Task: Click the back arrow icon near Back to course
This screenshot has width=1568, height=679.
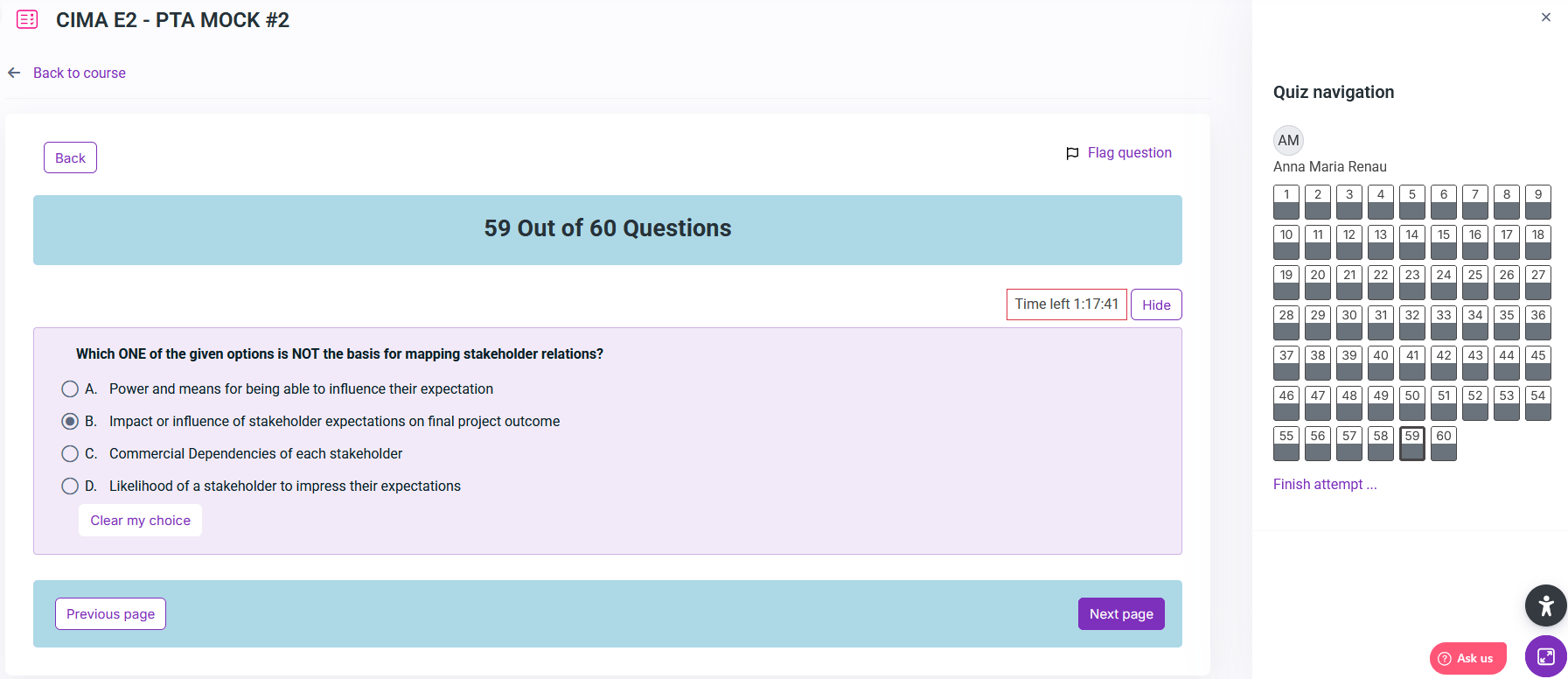Action: 14,73
